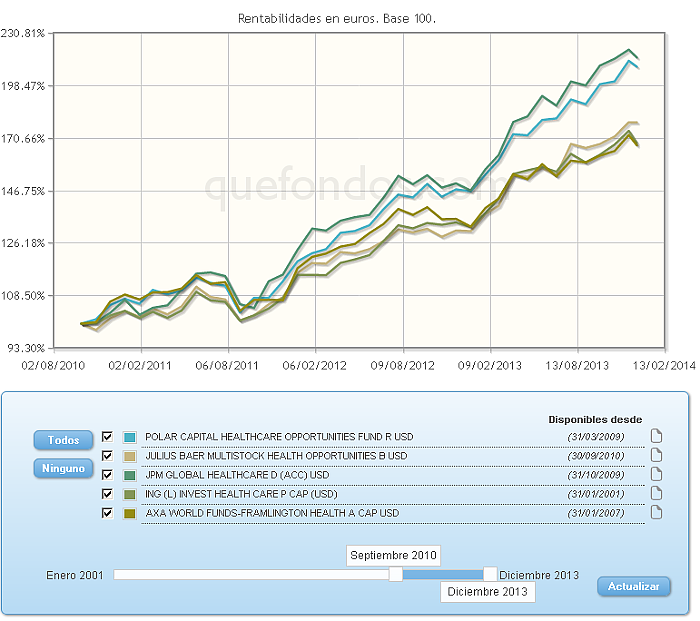Click the 93.30% y-axis label
The width and height of the screenshot is (700, 621).
[x=26, y=348]
